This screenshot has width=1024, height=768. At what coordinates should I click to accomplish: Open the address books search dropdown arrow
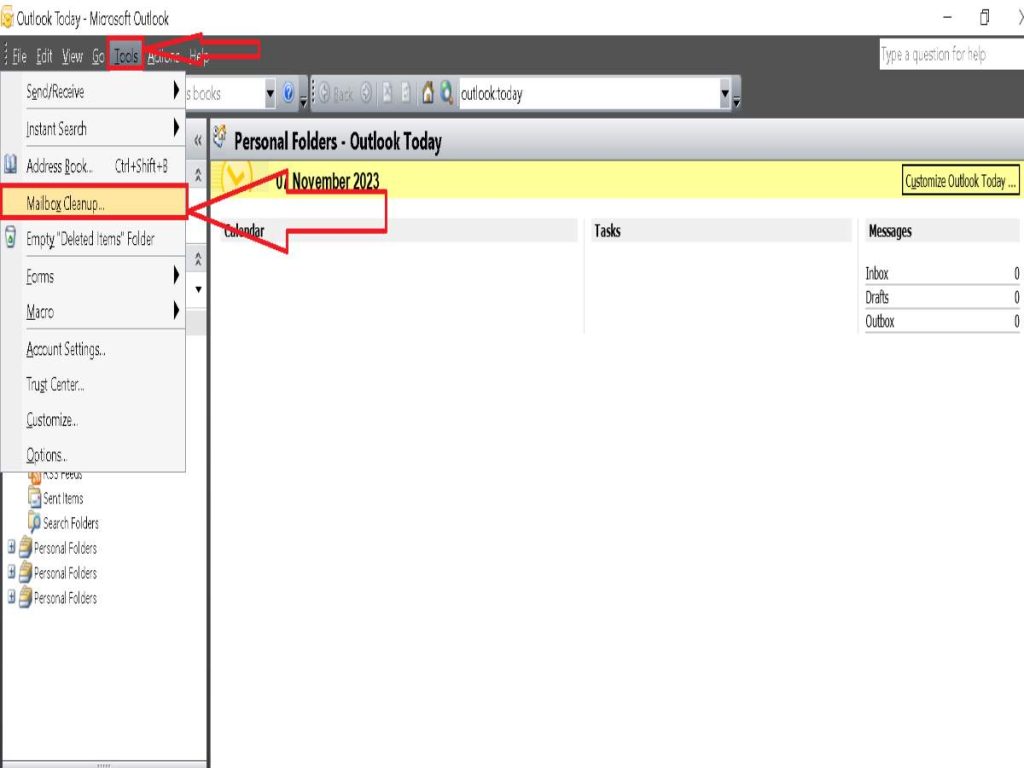click(x=270, y=93)
